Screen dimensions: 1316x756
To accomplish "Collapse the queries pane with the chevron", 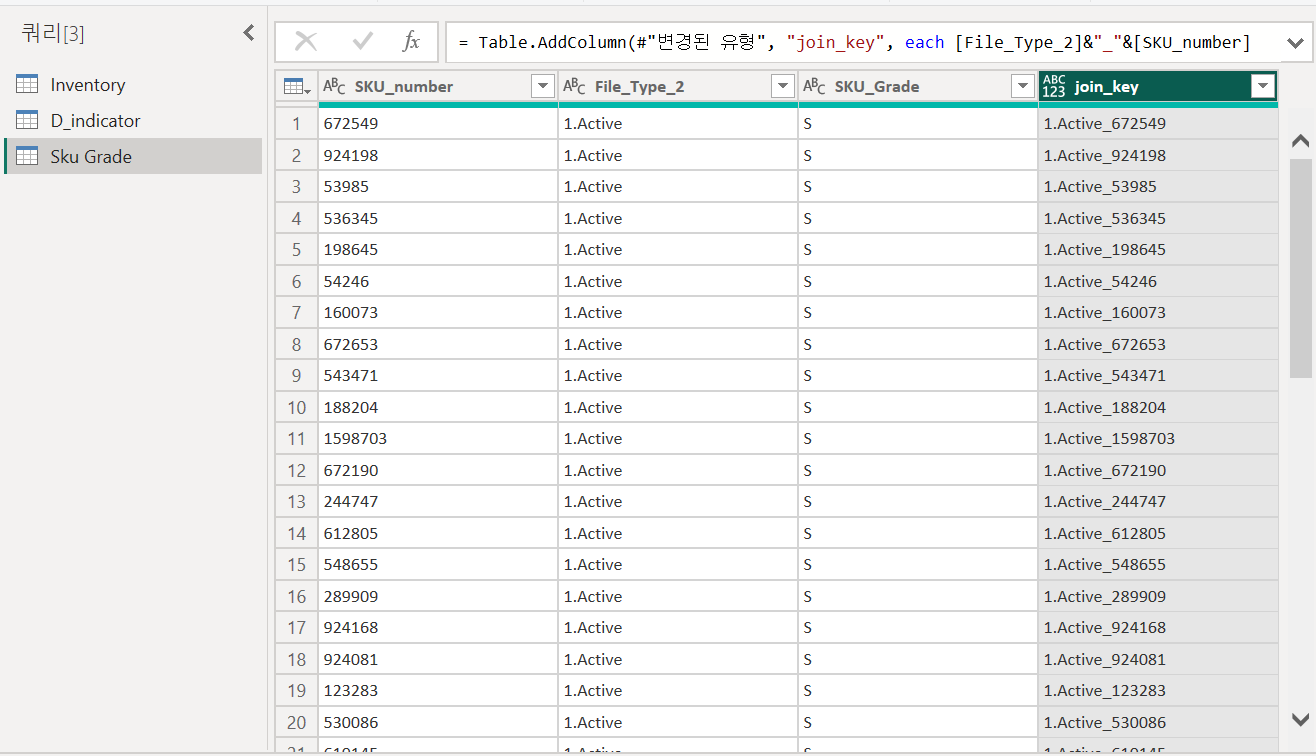I will coord(248,31).
